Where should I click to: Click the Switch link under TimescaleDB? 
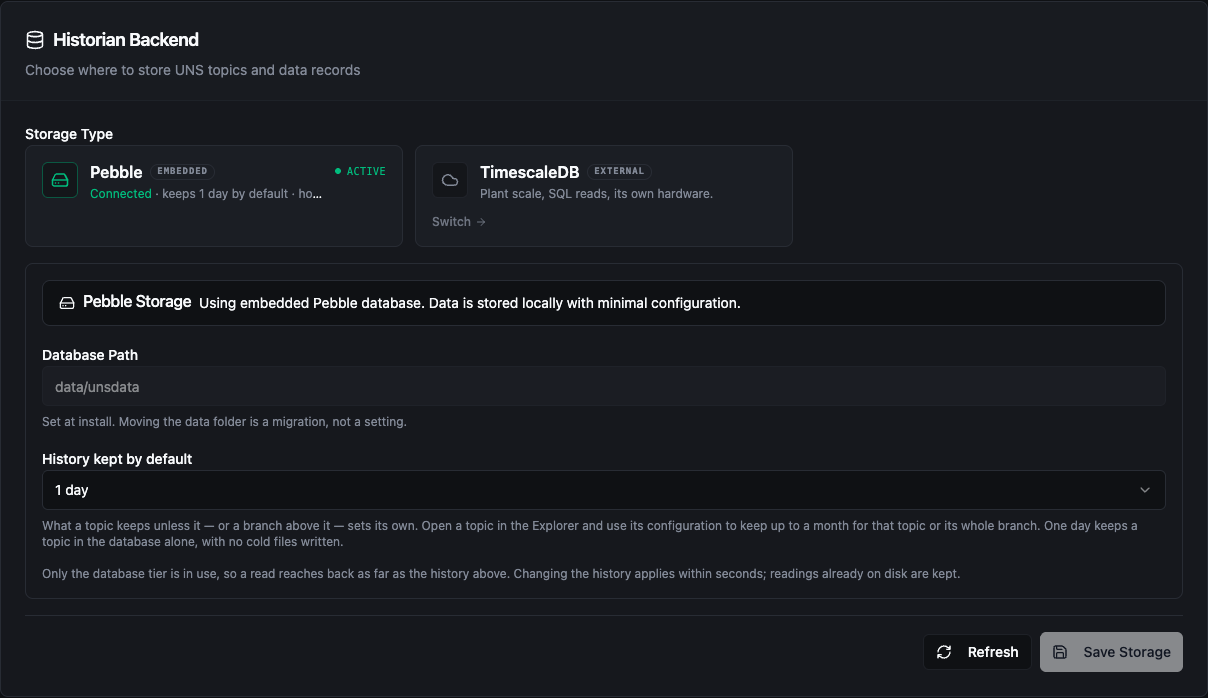tap(459, 222)
